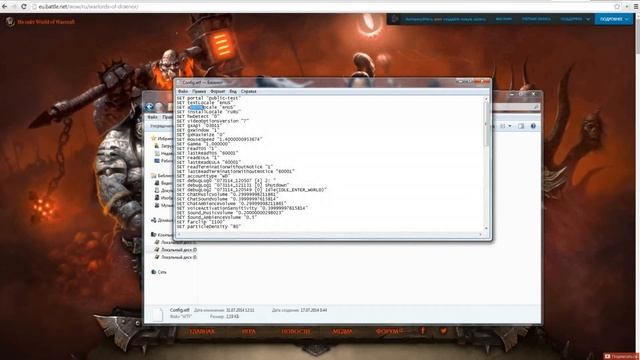
Task: Click the Notepad horizontal scrollbar right arrow
Action: point(480,234)
